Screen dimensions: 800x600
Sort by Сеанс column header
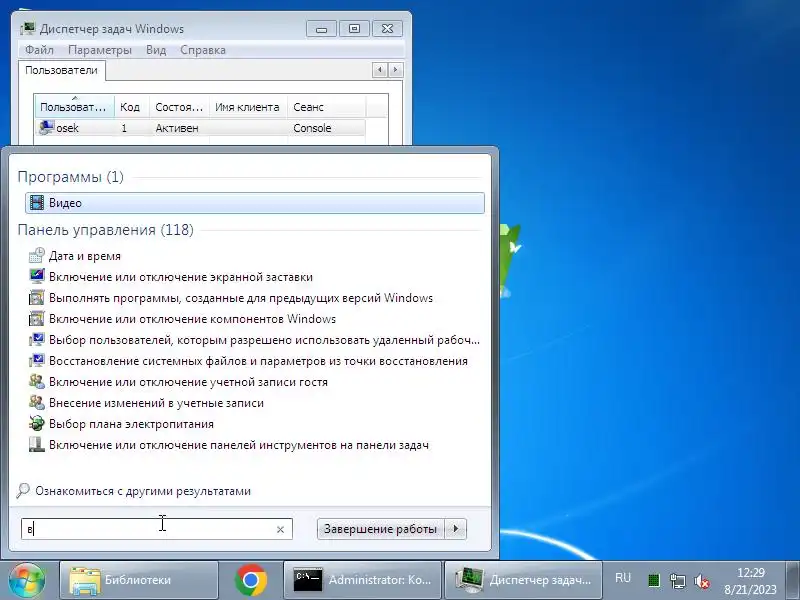tap(326, 107)
